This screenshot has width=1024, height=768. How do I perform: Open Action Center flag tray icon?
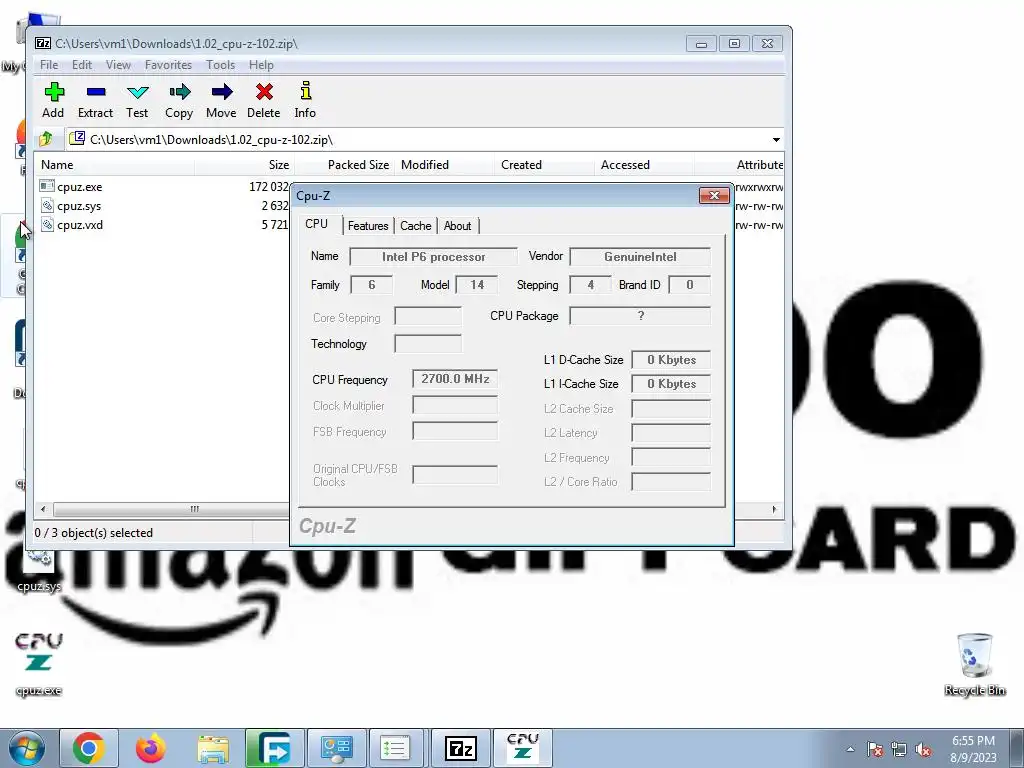[x=874, y=749]
